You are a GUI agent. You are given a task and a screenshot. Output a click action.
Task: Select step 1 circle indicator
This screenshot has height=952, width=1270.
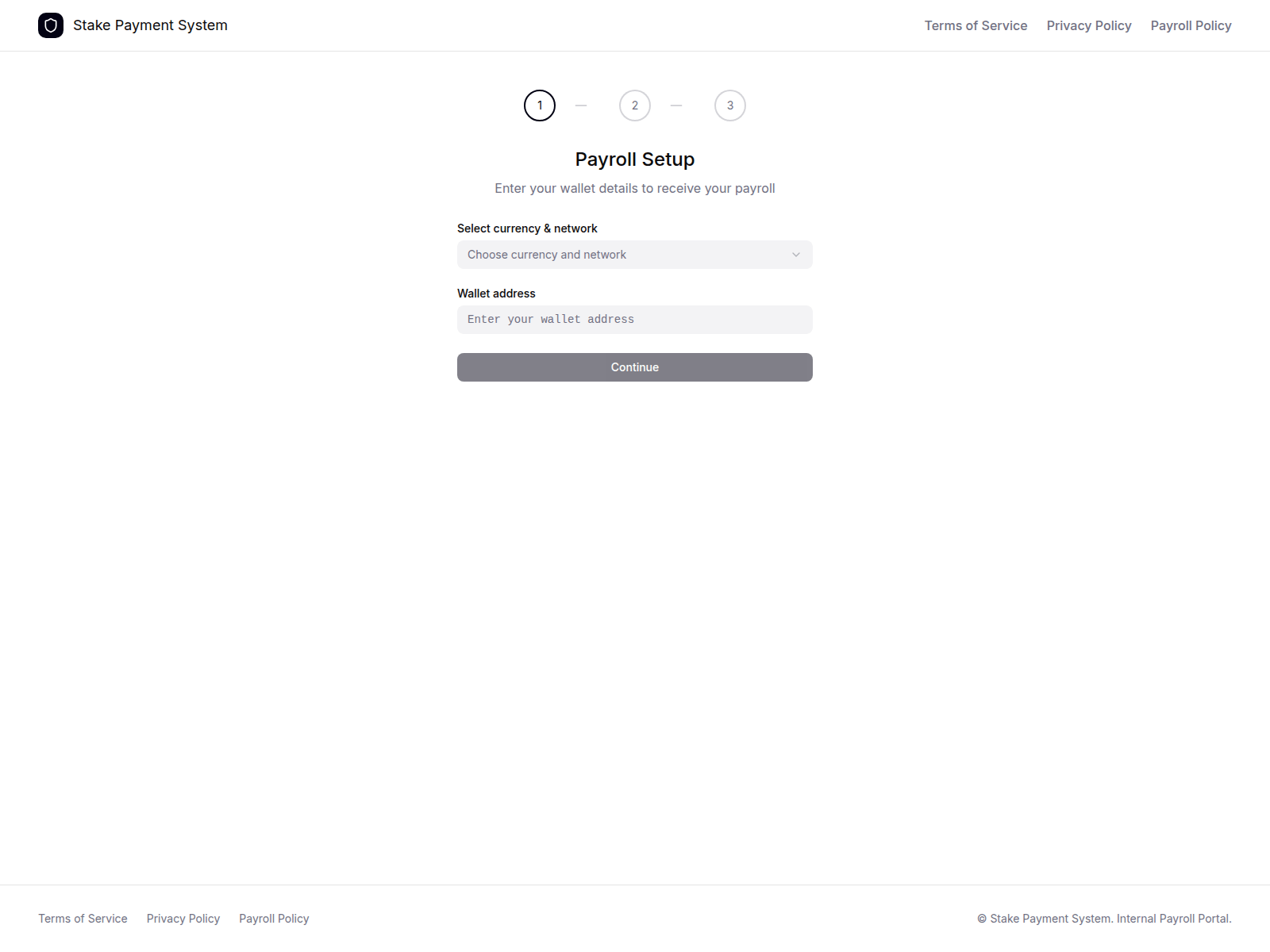[540, 106]
